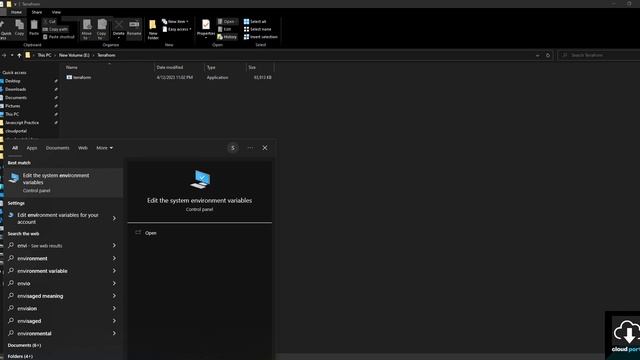Close the Windows search panel
Image resolution: width=640 pixels, height=360 pixels.
click(x=264, y=148)
